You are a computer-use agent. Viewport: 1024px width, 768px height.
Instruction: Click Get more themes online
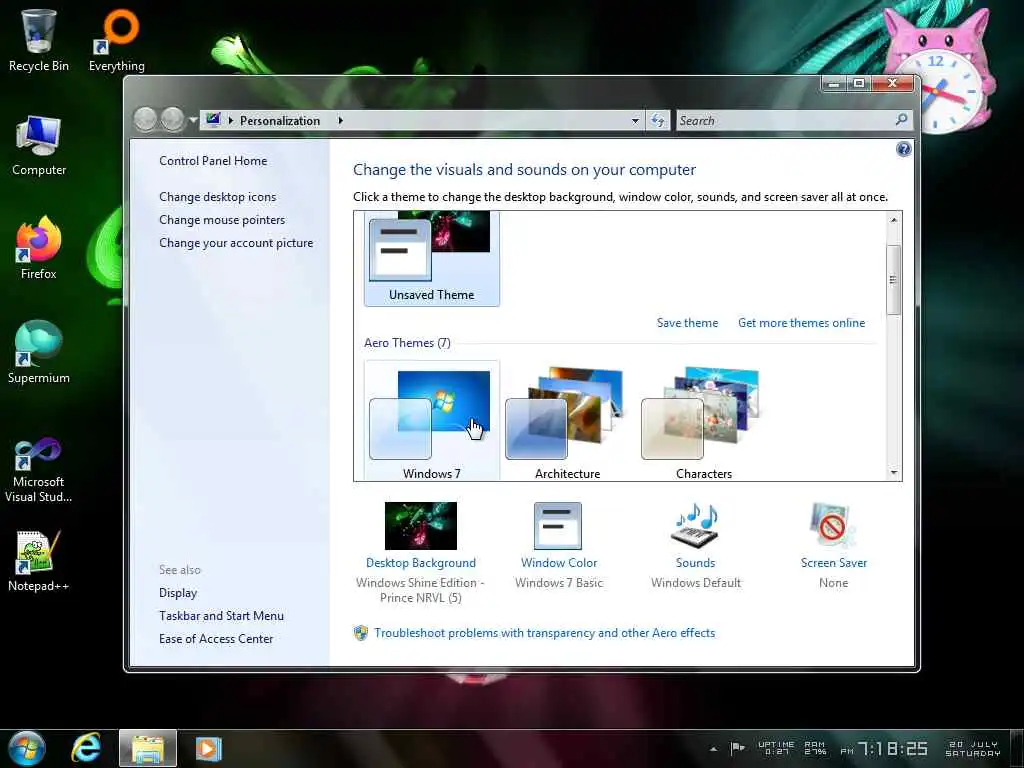coord(801,323)
